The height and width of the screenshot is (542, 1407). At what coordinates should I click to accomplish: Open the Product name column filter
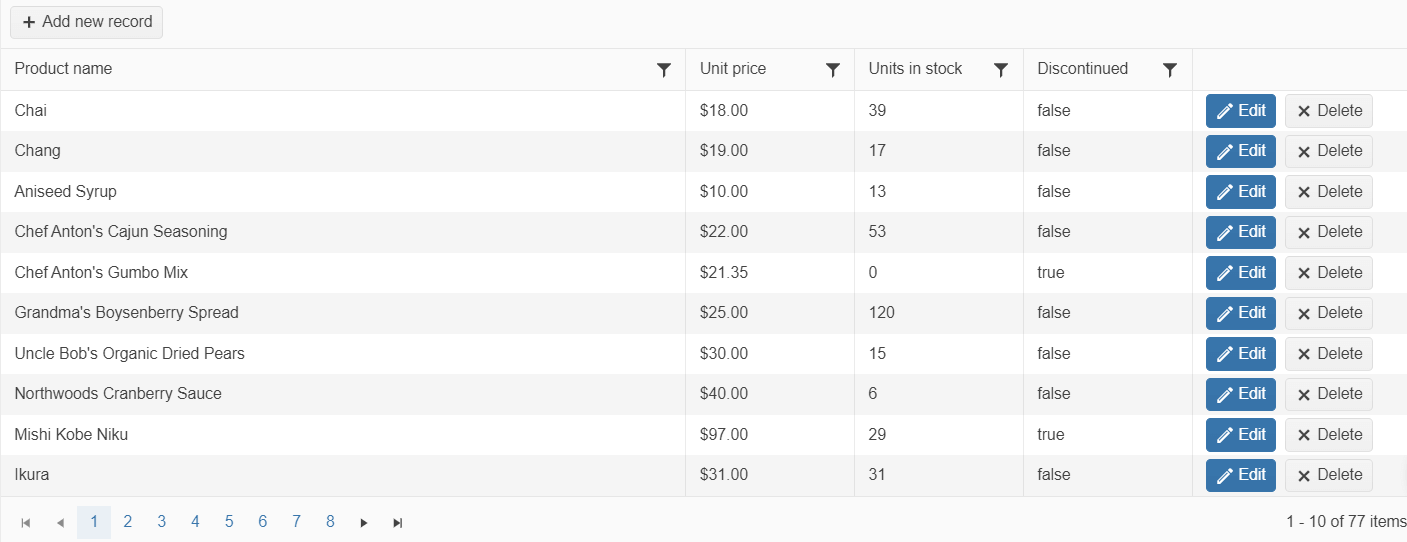pyautogui.click(x=663, y=69)
